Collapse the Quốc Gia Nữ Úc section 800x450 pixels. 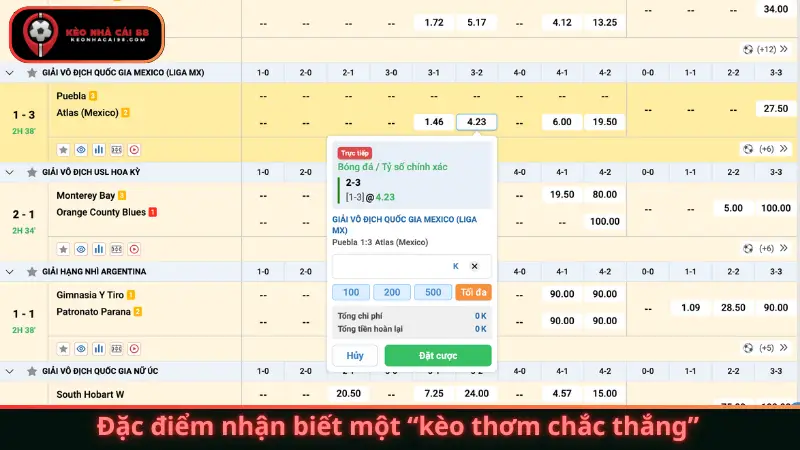10,371
